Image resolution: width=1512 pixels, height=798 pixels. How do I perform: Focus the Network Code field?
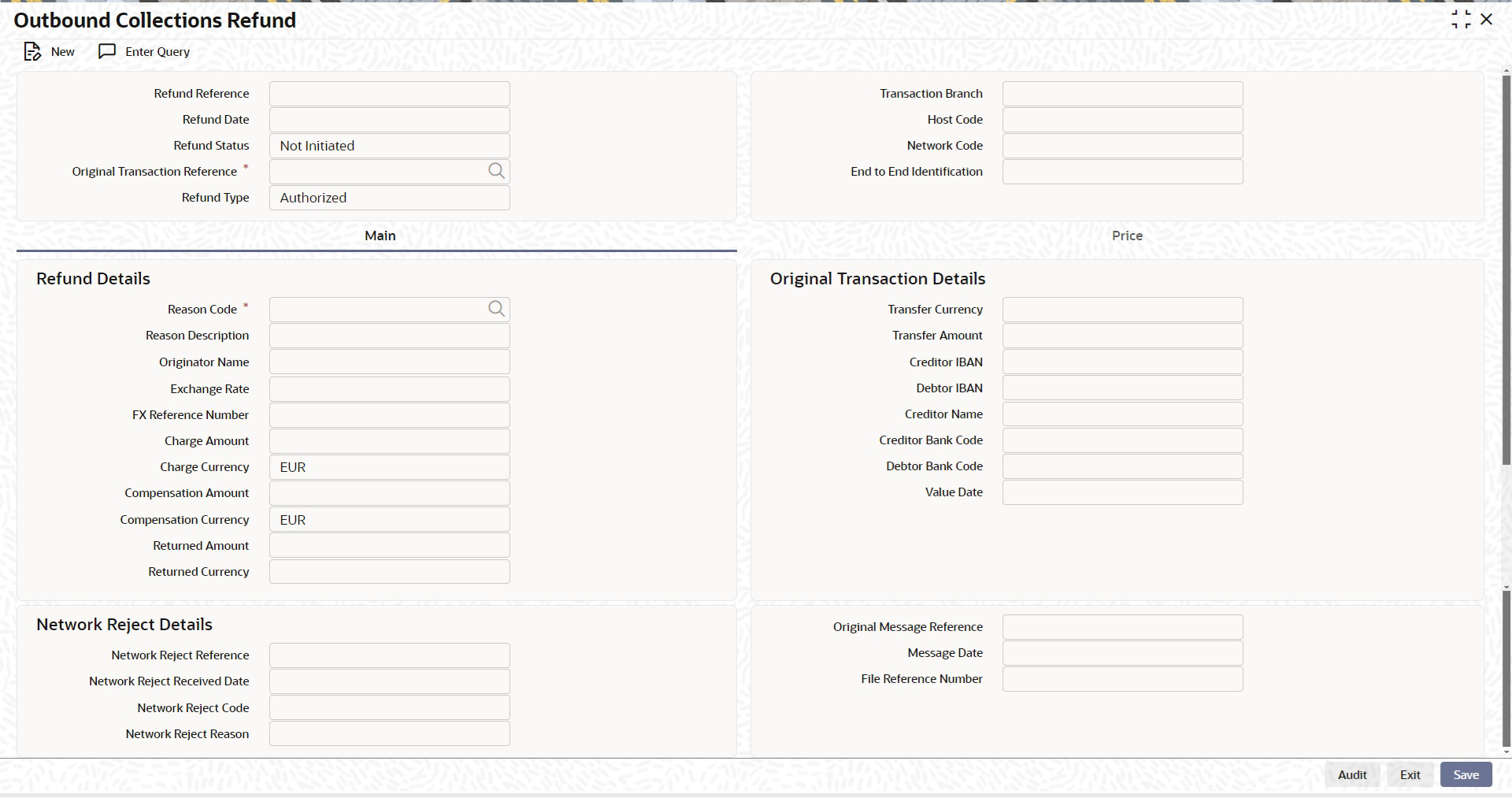[1123, 146]
